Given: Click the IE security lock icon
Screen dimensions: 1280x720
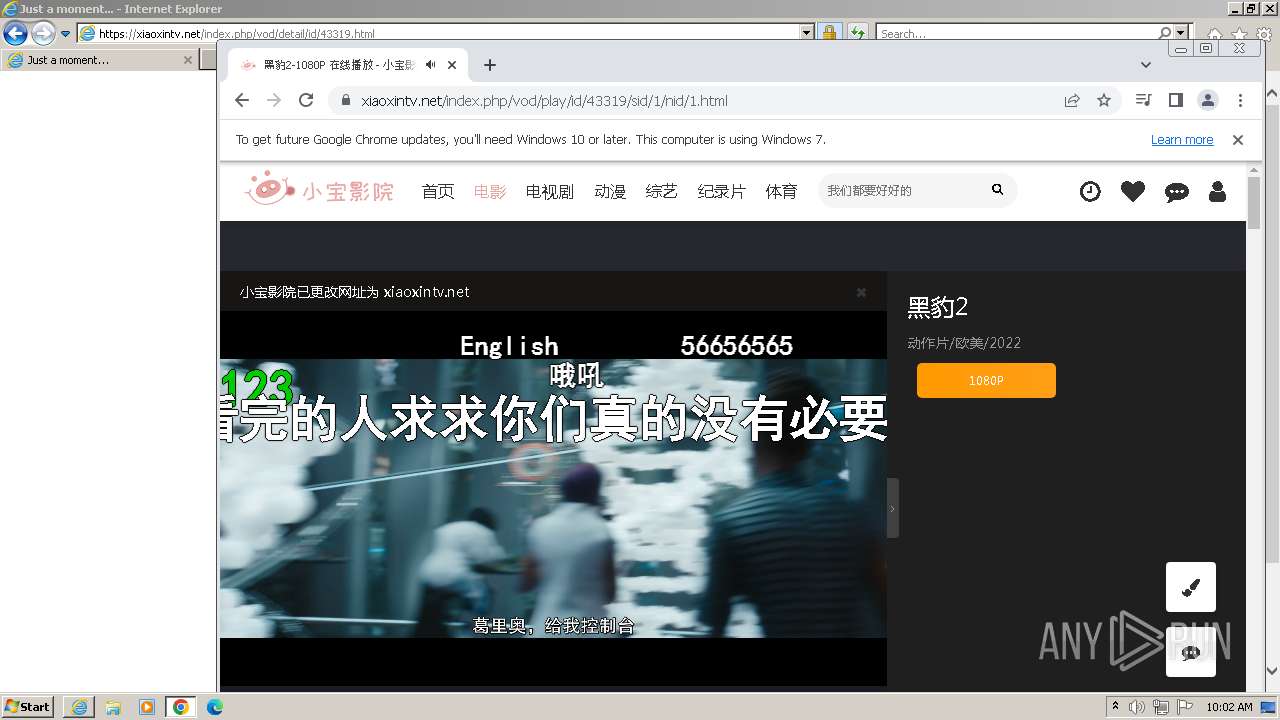Looking at the screenshot, I should coord(829,33).
